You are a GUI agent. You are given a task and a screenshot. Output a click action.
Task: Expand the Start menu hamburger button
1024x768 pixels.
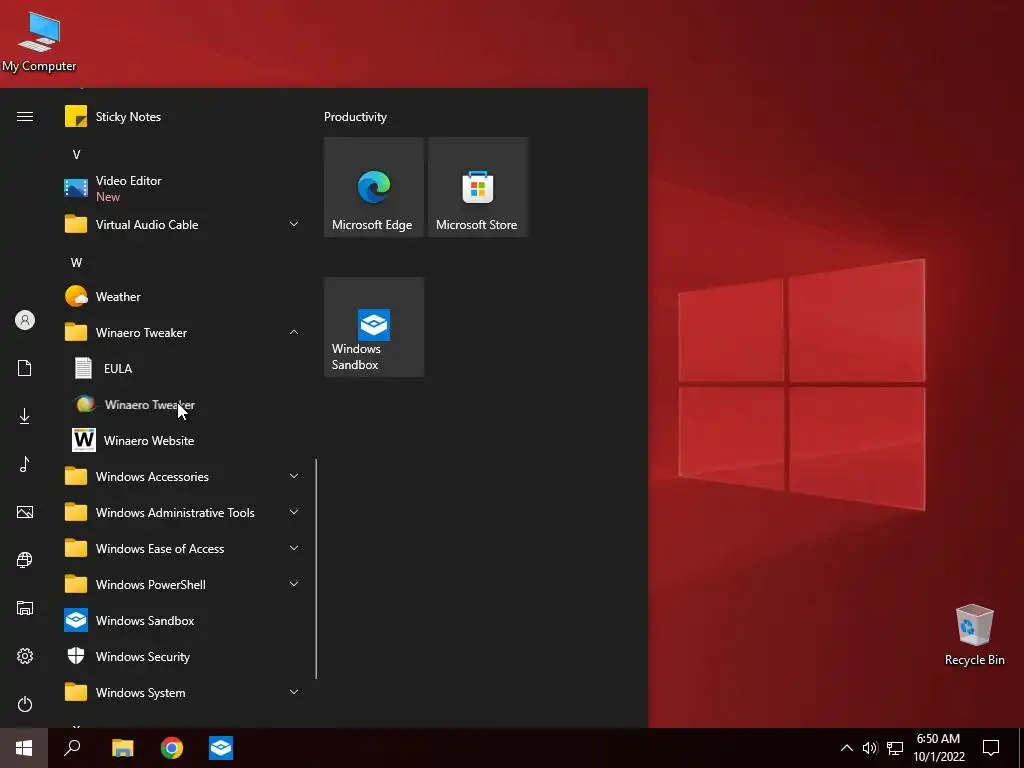pos(25,117)
